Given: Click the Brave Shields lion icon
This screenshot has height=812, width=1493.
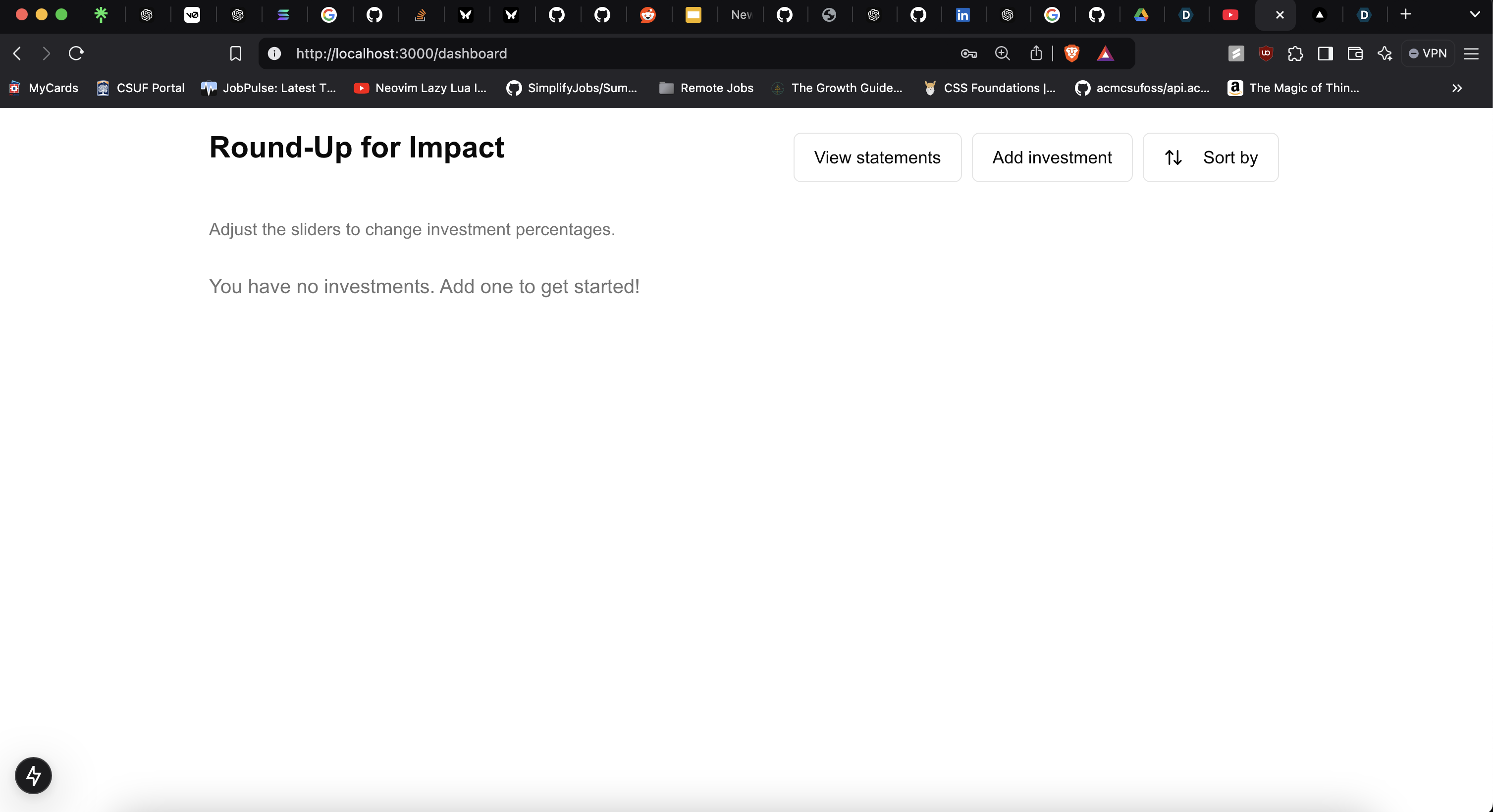Looking at the screenshot, I should tap(1071, 53).
